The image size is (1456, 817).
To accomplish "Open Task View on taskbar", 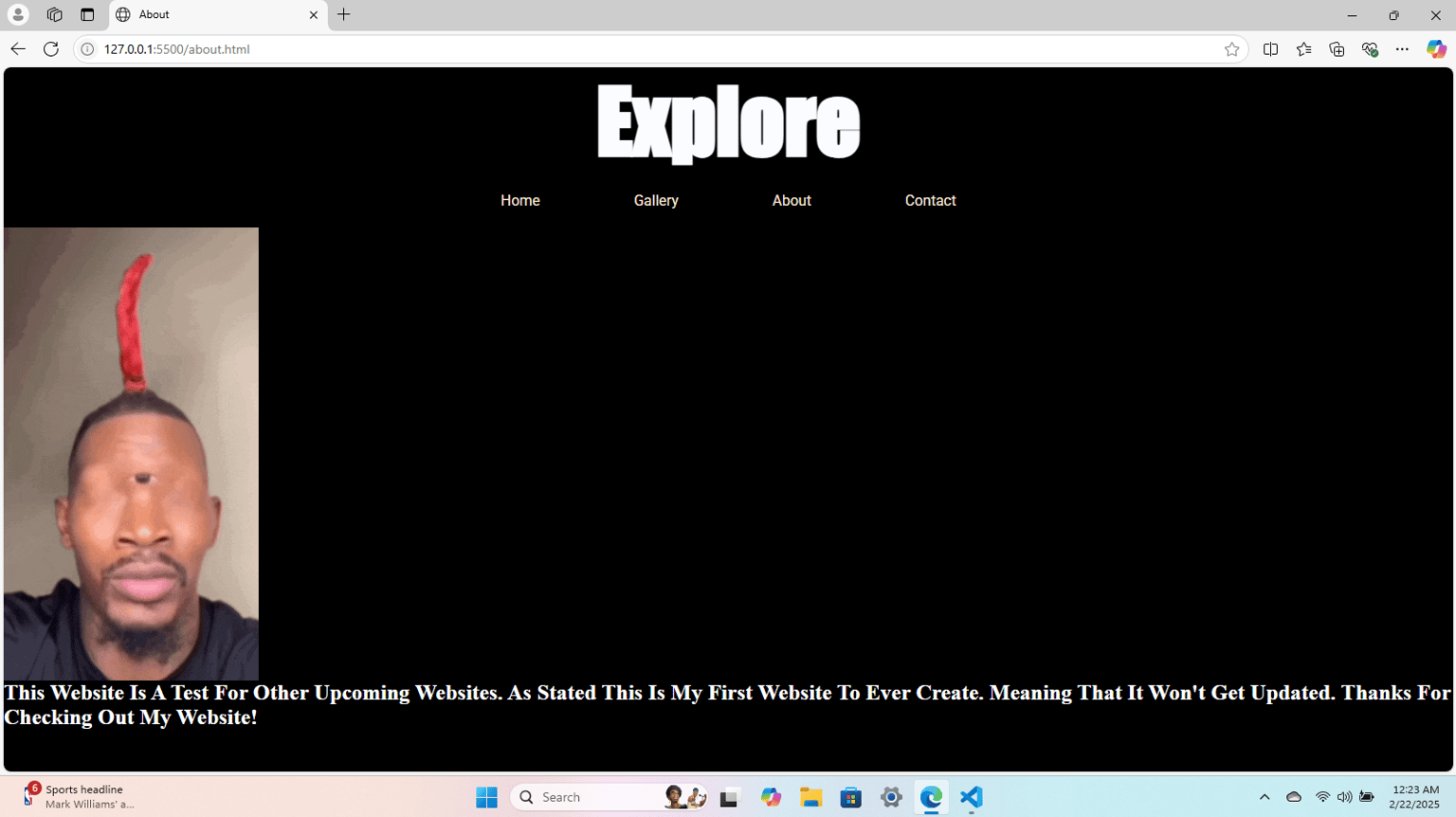I will (729, 797).
